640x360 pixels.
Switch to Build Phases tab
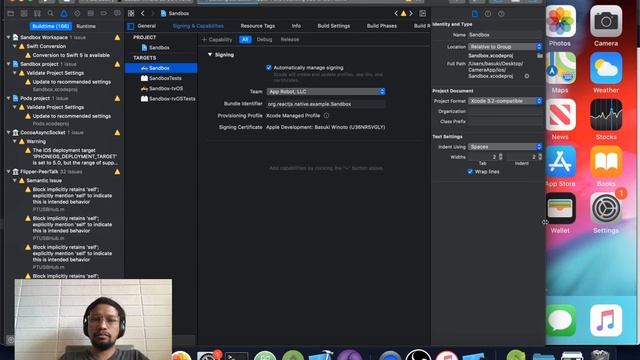pos(382,26)
